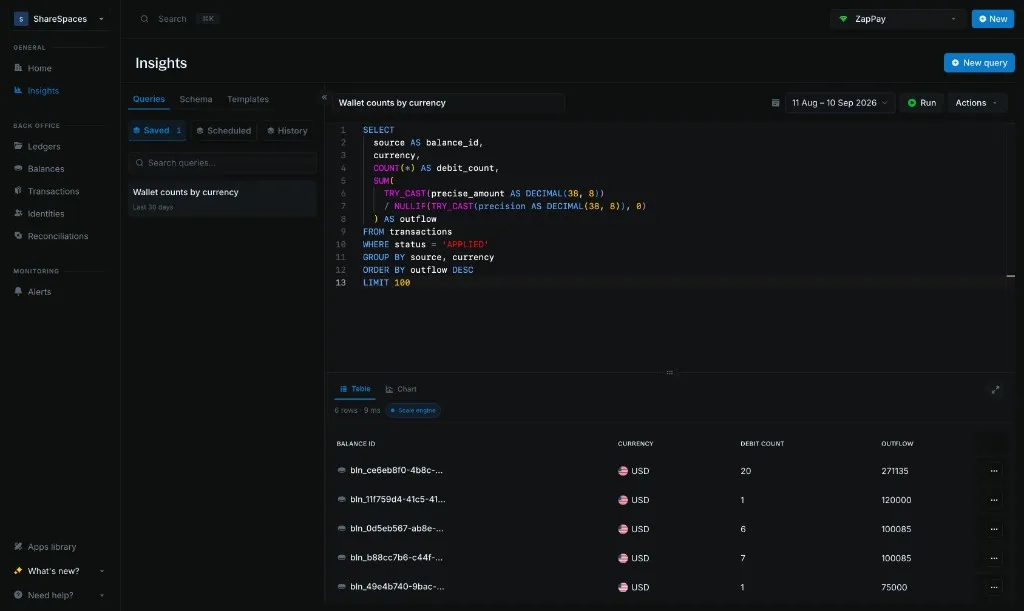
Task: Click the ShareSpaces logo icon
Action: [x=21, y=19]
